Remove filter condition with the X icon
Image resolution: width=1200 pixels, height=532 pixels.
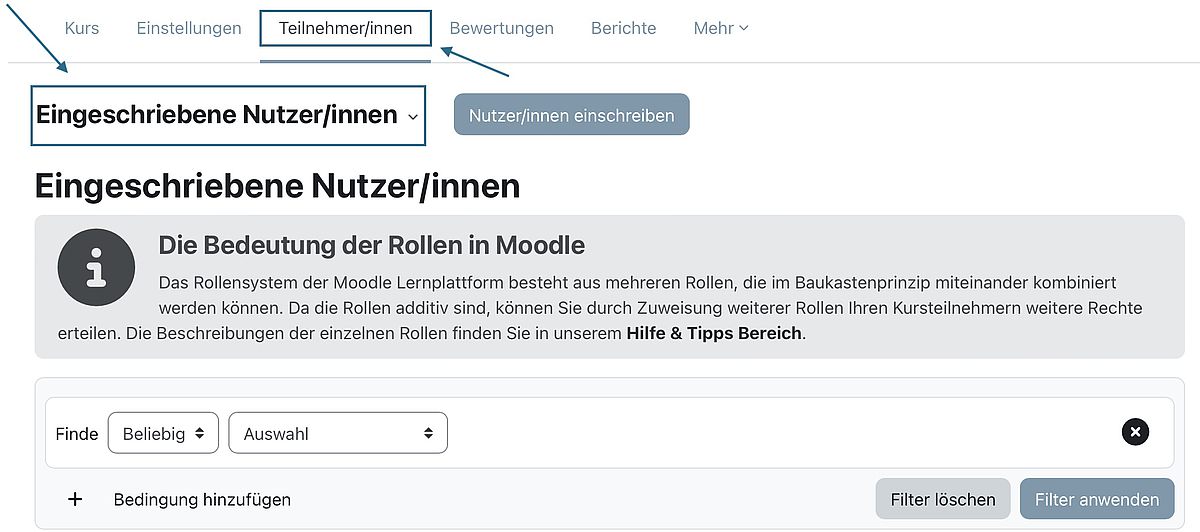point(1135,432)
